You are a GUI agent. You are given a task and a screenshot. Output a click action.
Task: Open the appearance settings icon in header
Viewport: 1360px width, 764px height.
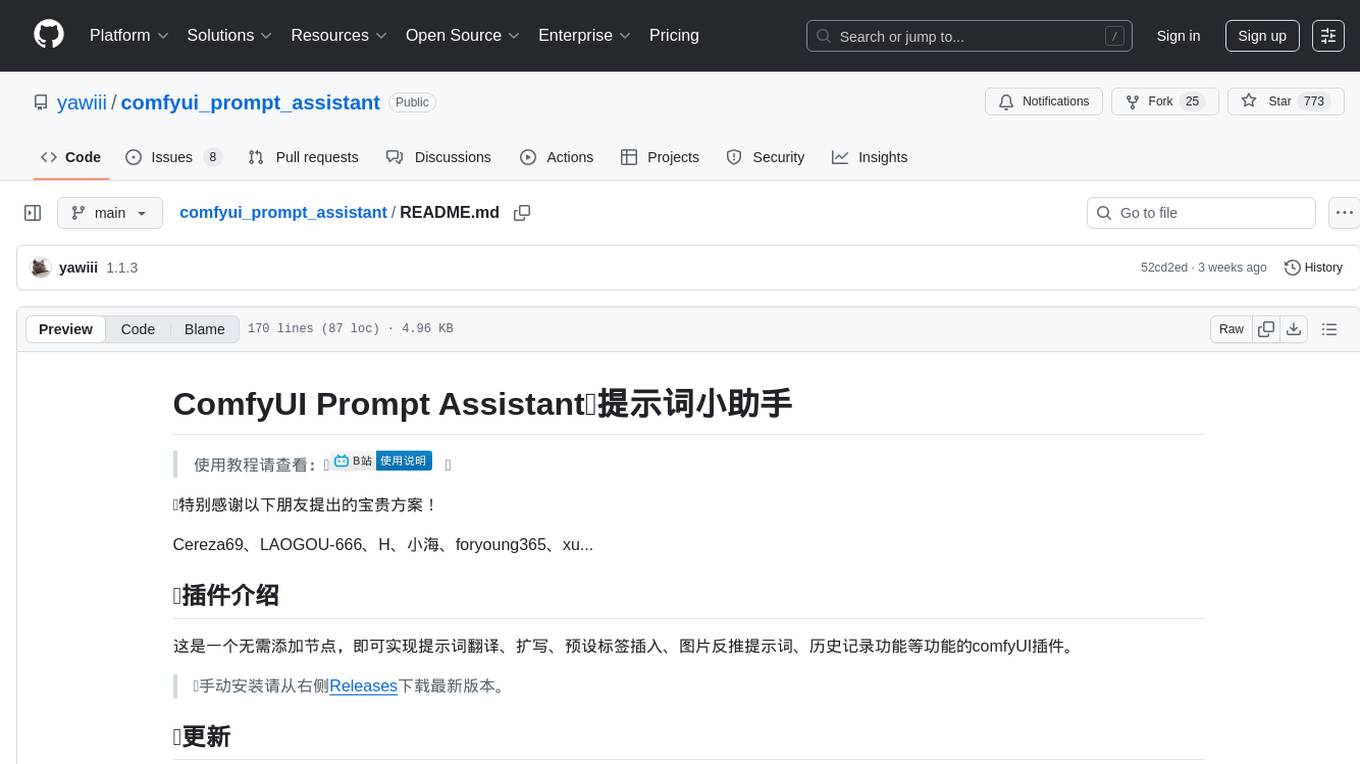point(1328,36)
